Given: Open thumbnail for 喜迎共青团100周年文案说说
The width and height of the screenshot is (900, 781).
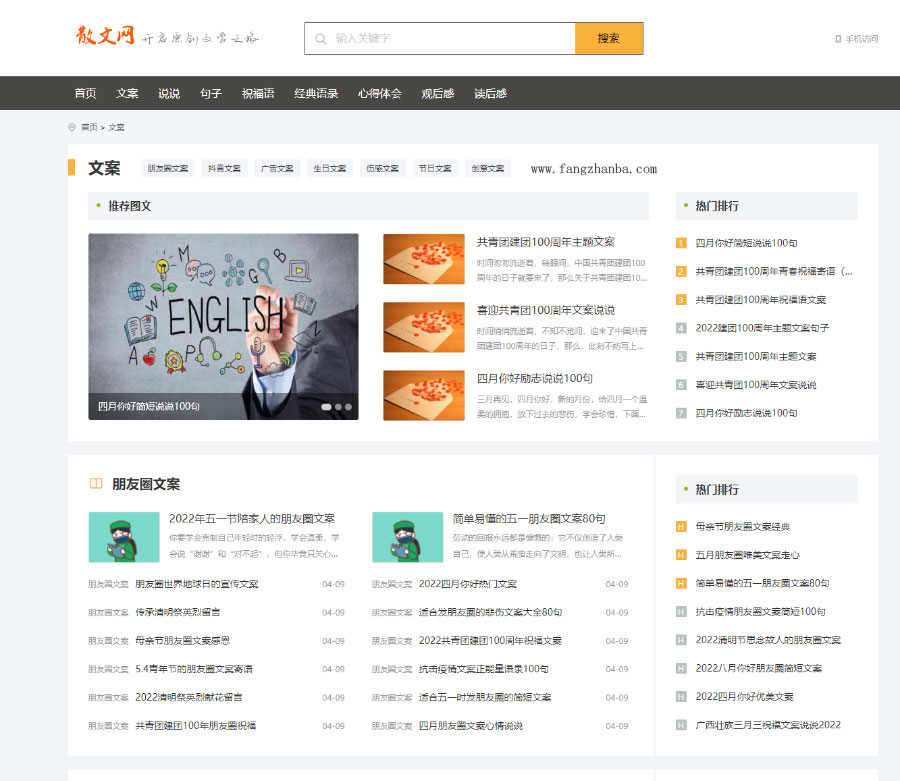Looking at the screenshot, I should click(x=424, y=327).
